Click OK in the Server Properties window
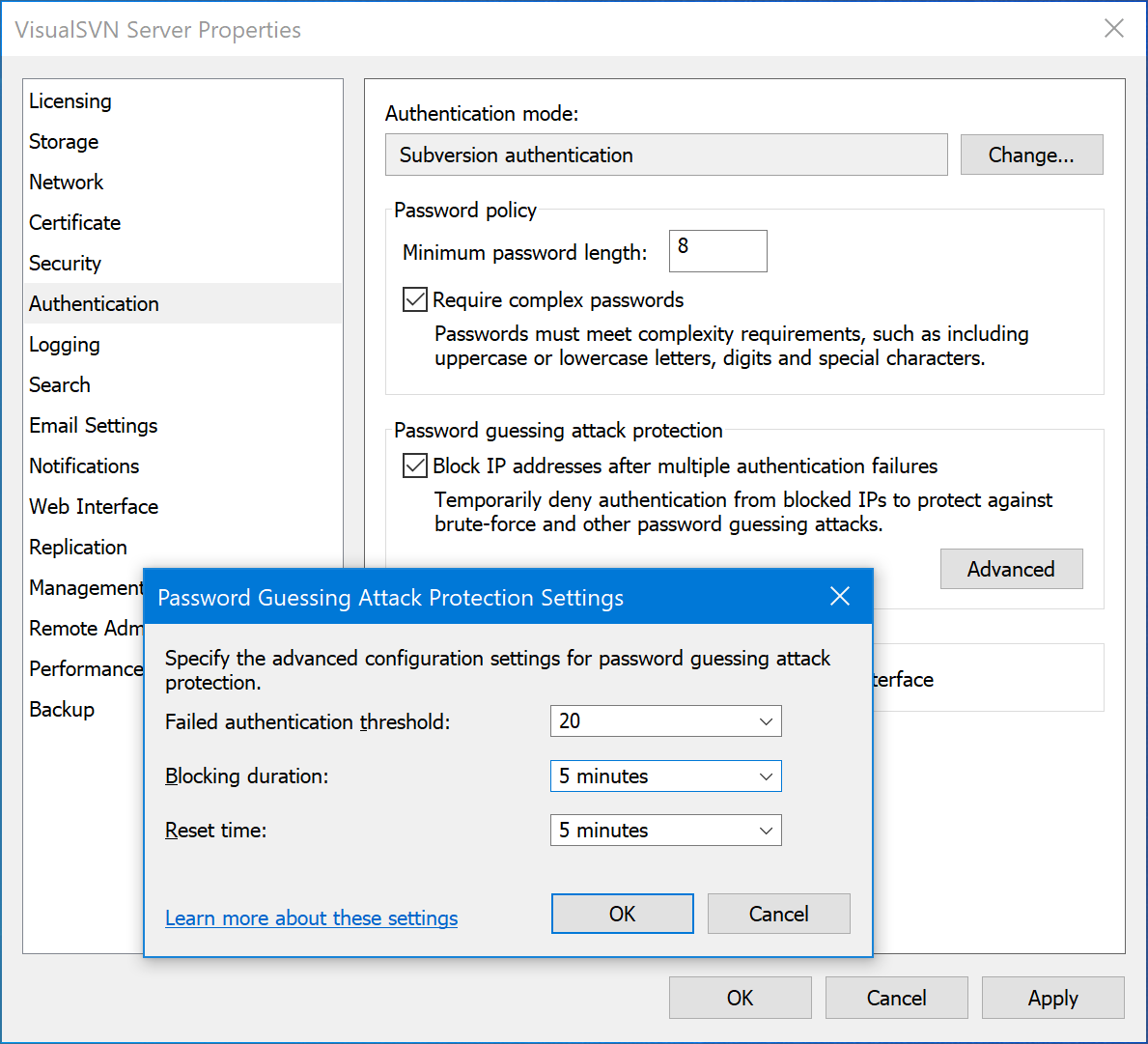1148x1044 pixels. point(741,998)
